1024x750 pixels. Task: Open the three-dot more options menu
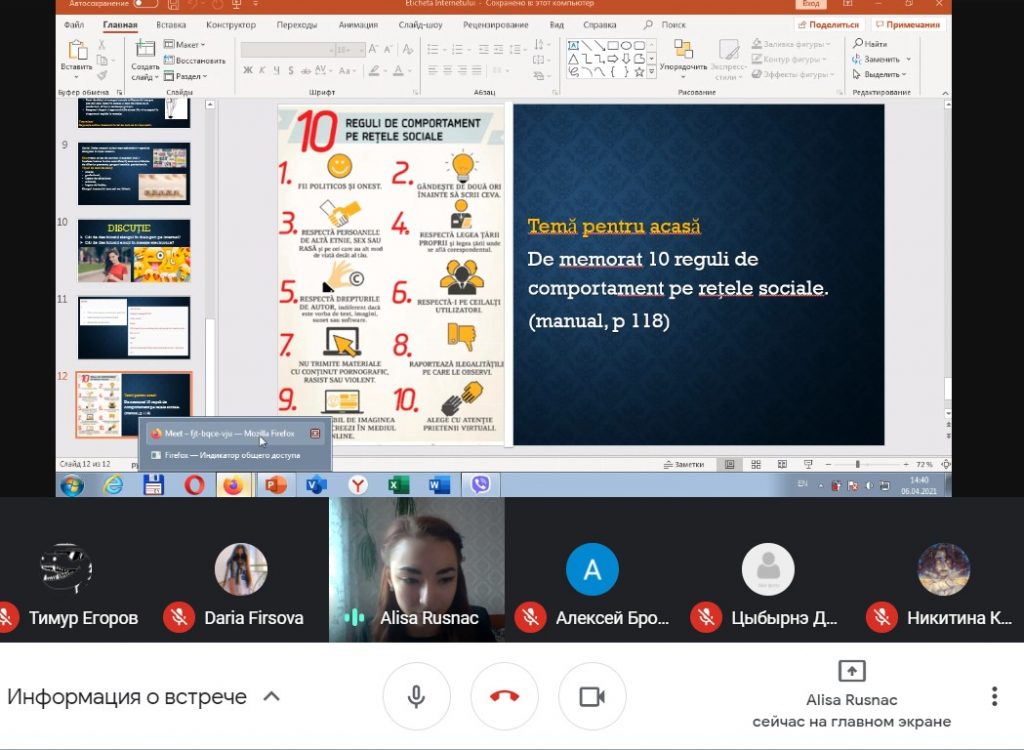994,696
